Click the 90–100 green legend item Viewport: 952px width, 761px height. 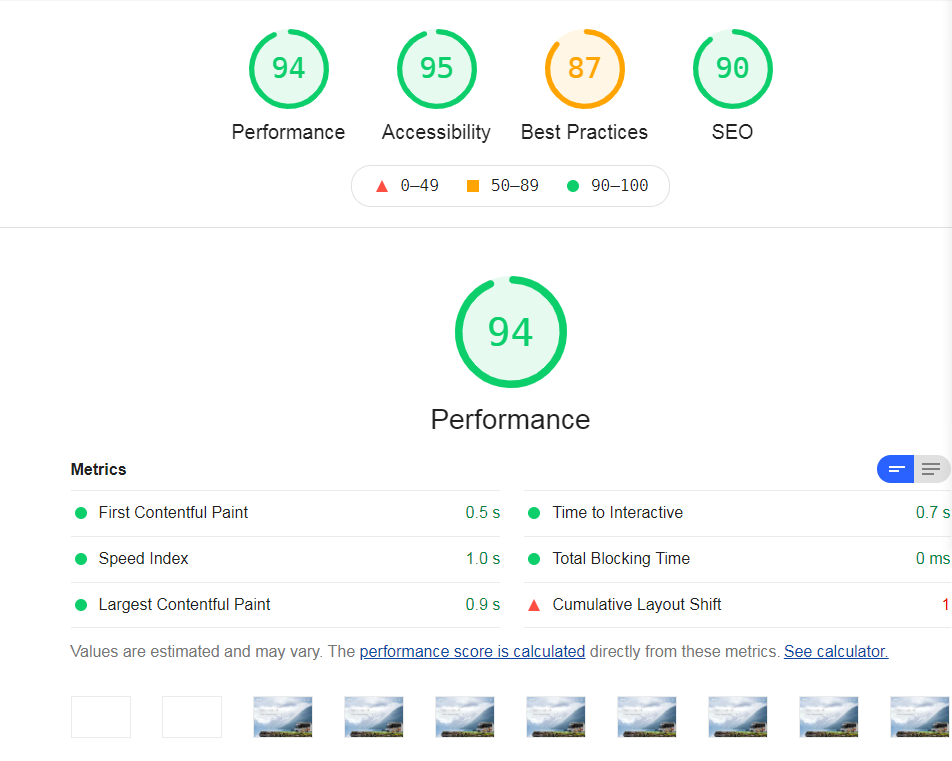(x=608, y=186)
